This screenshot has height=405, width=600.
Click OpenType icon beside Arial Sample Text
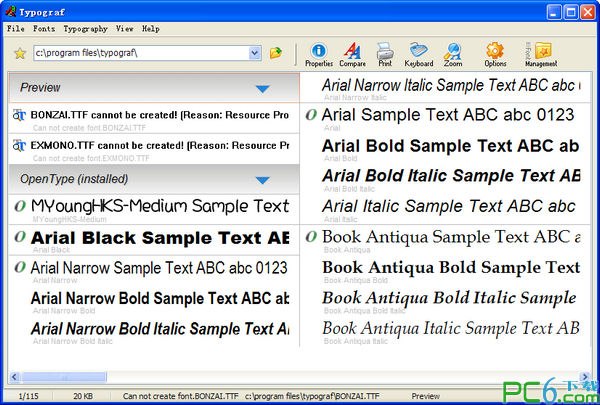point(311,114)
